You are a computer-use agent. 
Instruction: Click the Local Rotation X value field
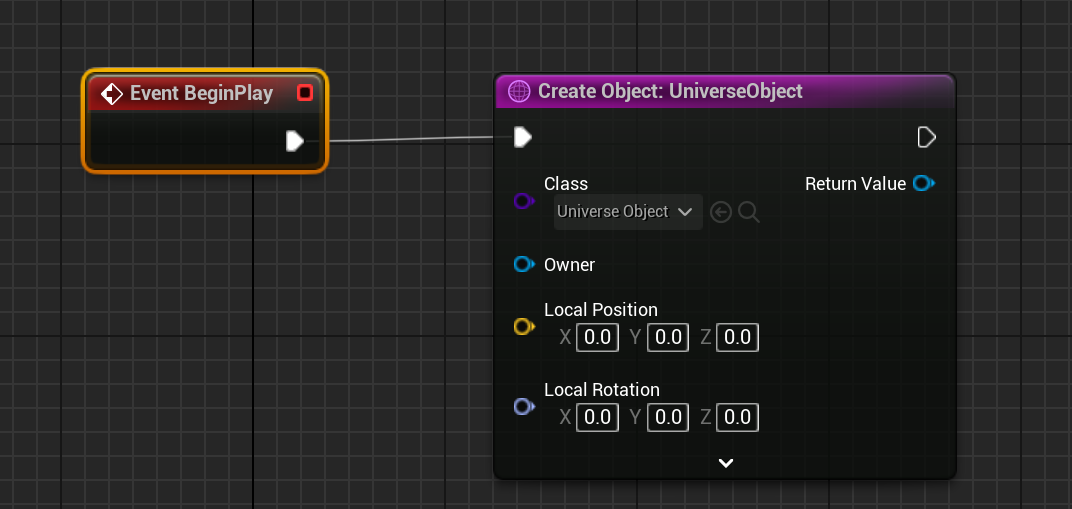point(597,417)
